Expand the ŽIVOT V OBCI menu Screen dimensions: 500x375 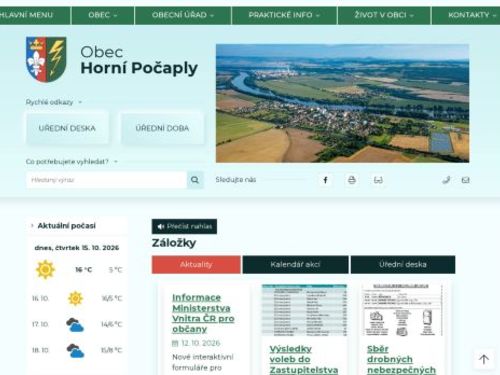point(384,15)
